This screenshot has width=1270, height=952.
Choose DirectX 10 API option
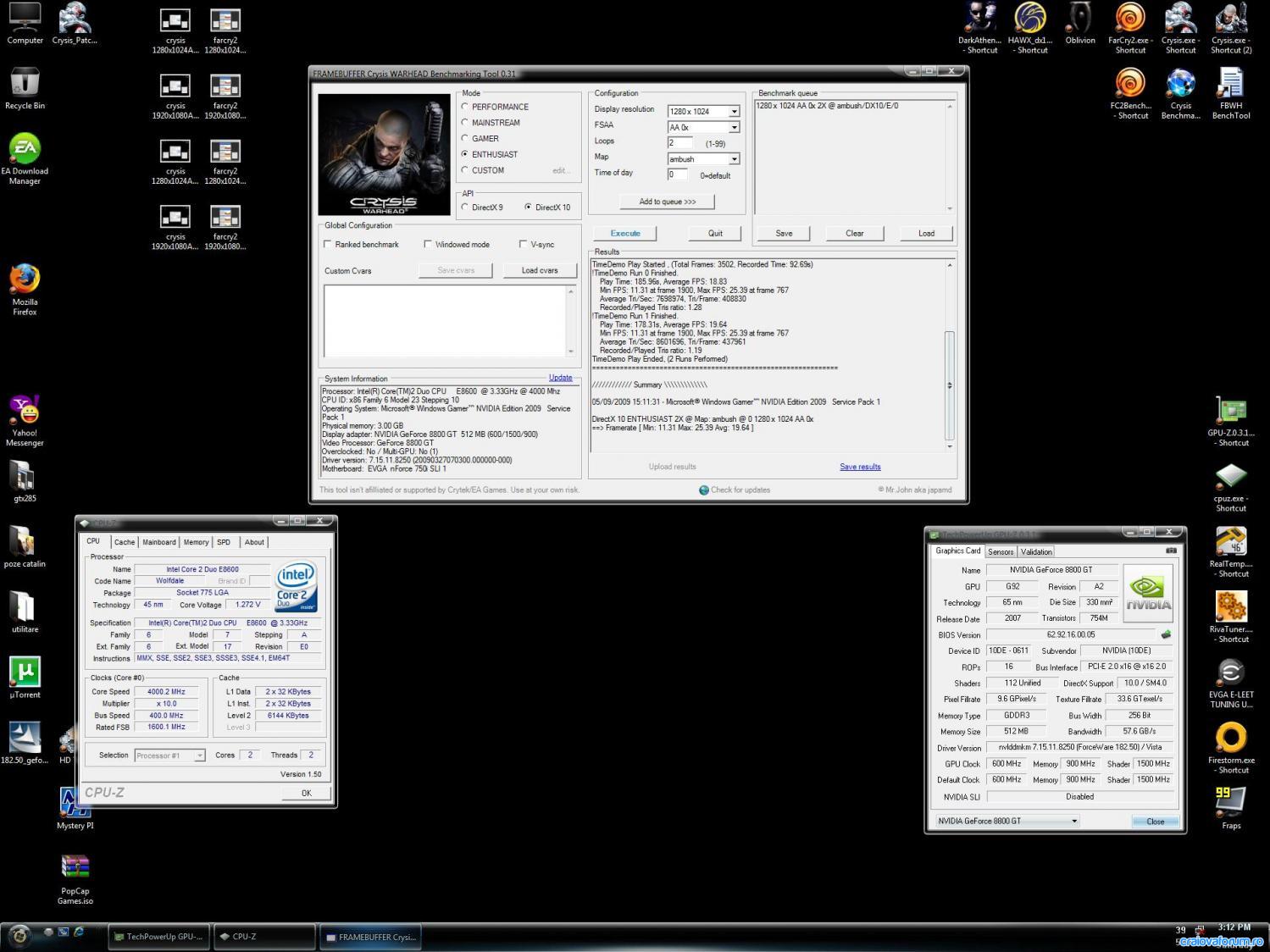coord(528,207)
